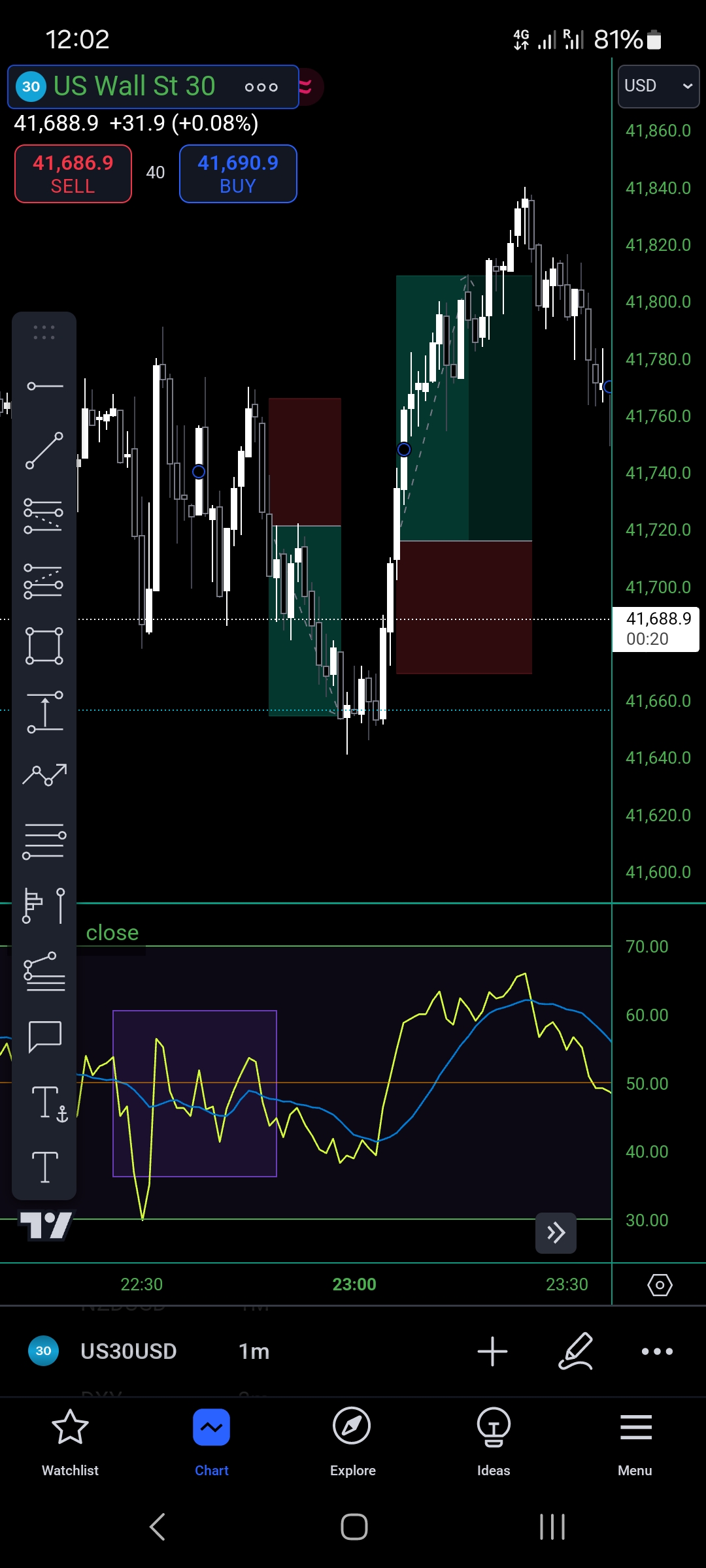Open the USD currency dropdown
This screenshot has height=1568, width=706.
click(x=658, y=86)
